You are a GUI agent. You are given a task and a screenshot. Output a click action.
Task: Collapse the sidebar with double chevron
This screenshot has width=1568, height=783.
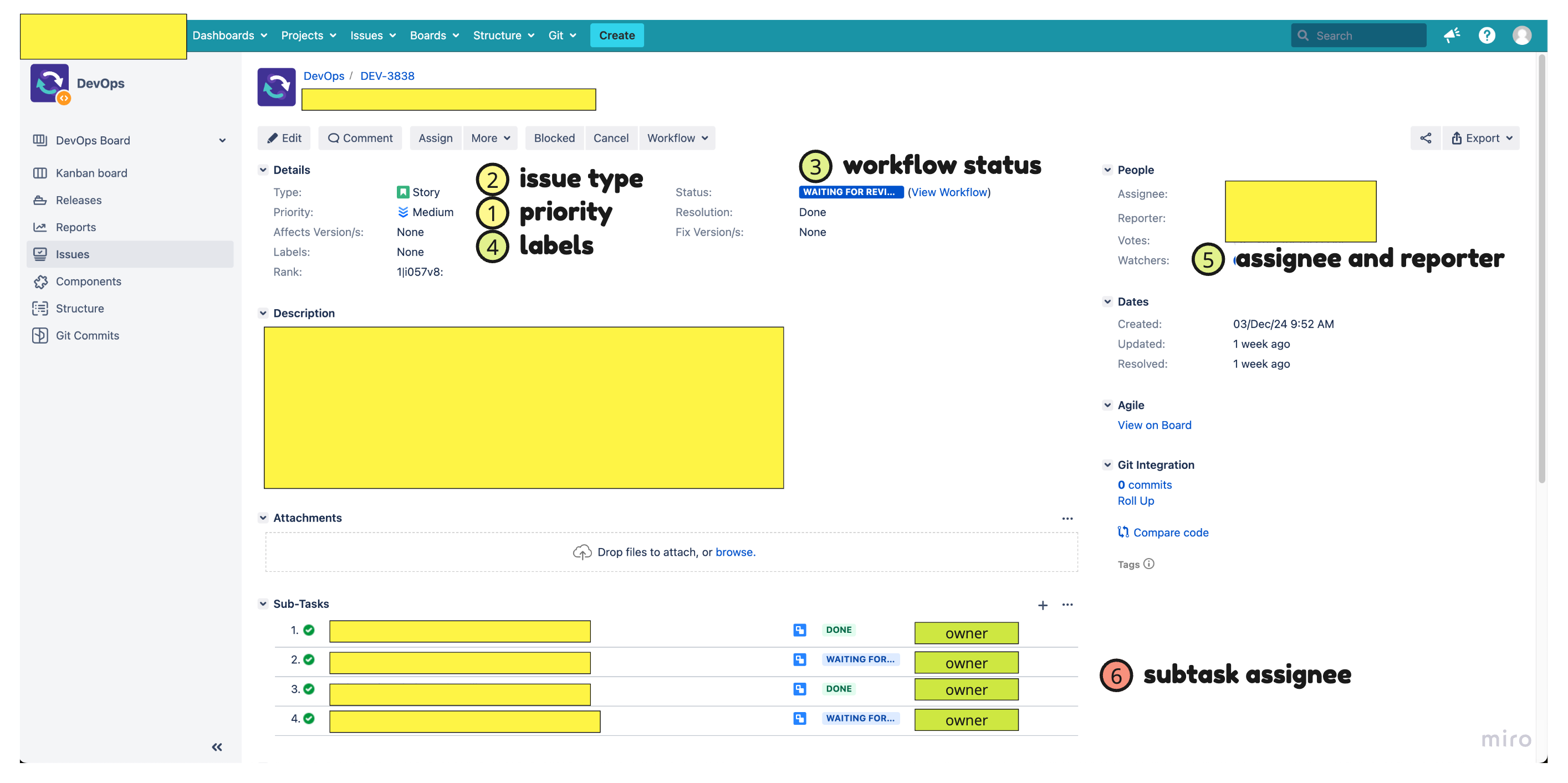pos(217,746)
